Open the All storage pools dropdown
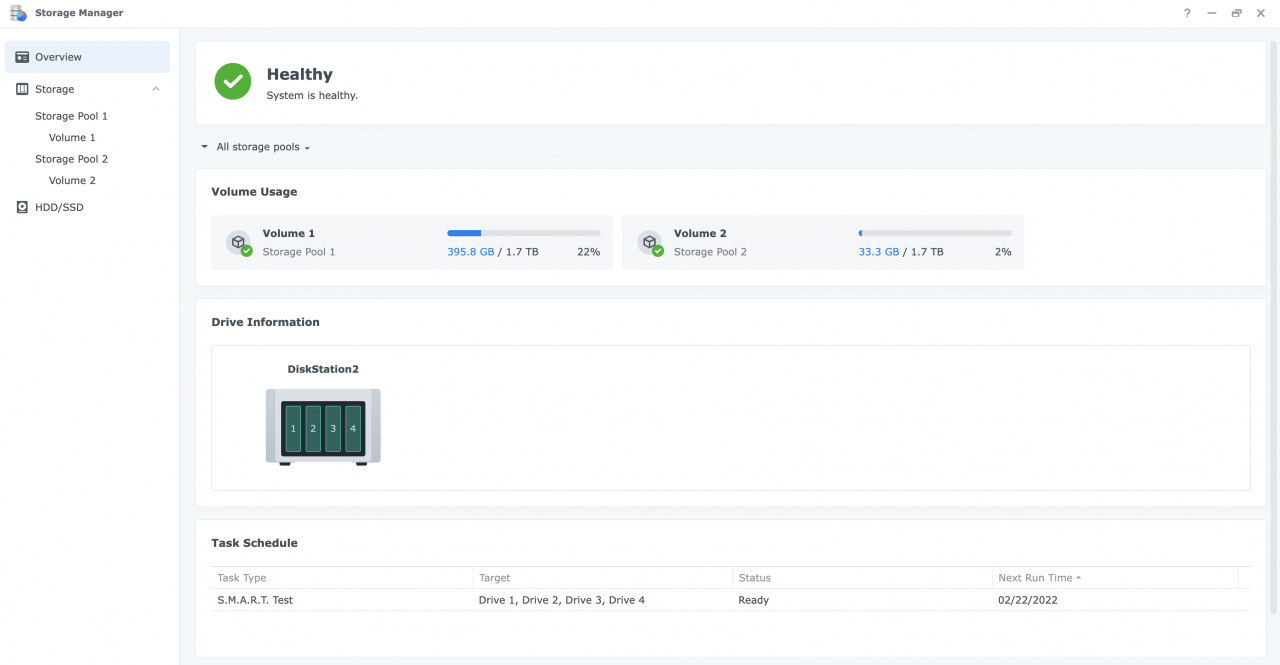The height and width of the screenshot is (665, 1280). (260, 146)
